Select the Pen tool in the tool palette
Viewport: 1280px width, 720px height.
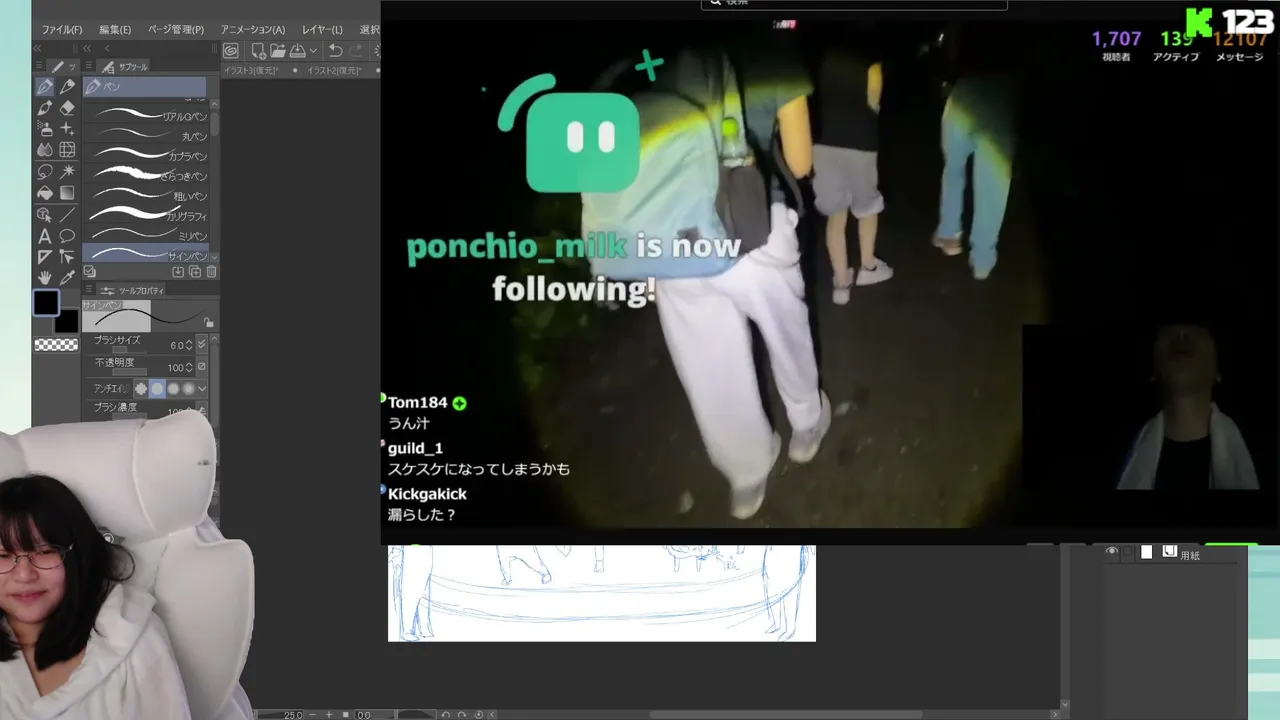[x=45, y=87]
